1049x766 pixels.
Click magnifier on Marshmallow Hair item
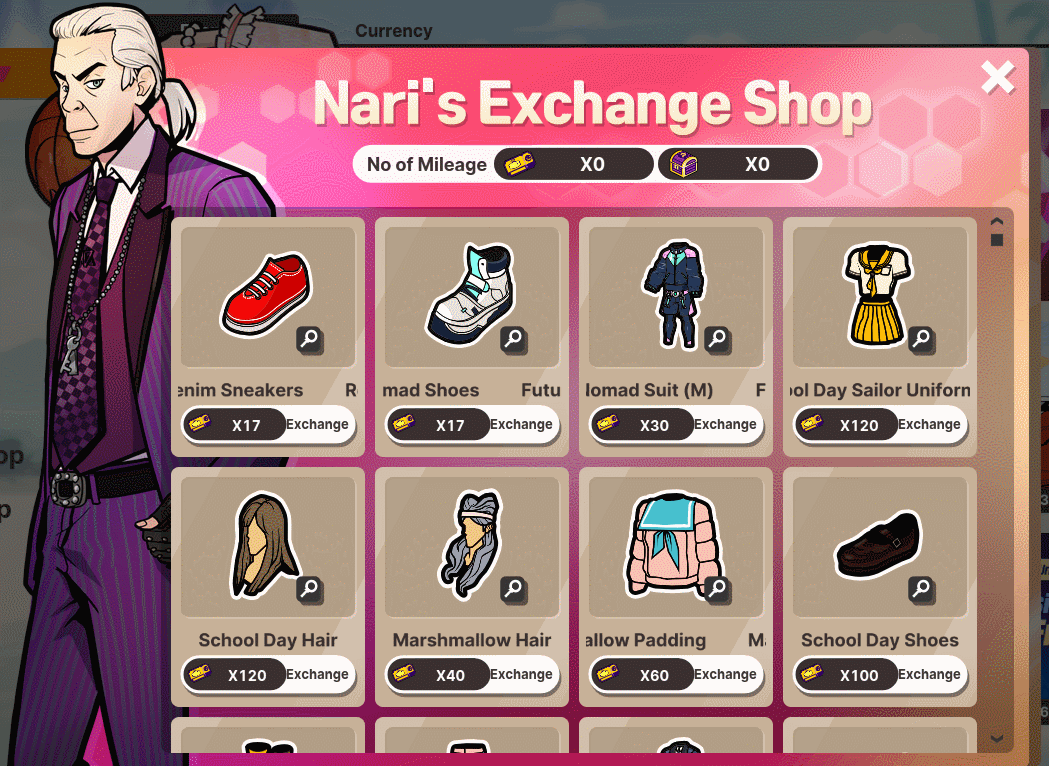(514, 589)
